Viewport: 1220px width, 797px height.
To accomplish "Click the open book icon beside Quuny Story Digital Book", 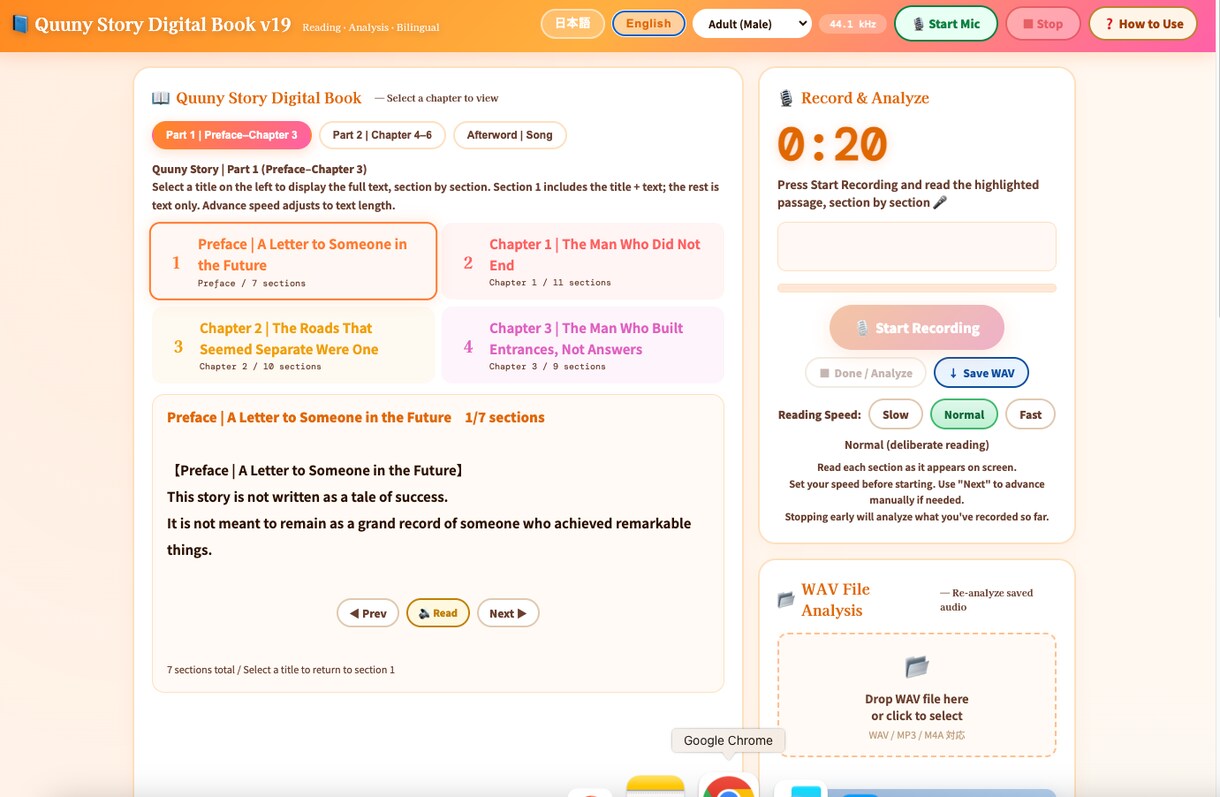I will pos(161,98).
